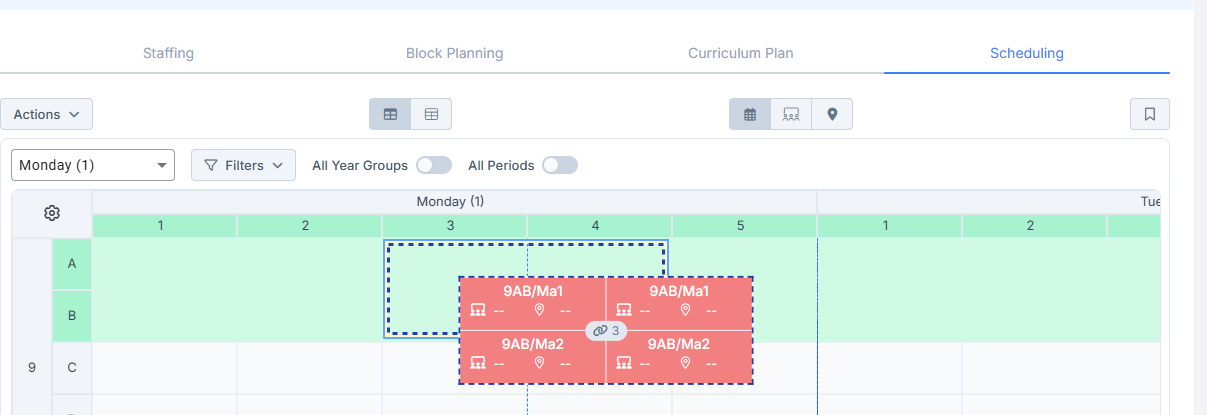Expand the Actions dropdown

click(x=46, y=114)
